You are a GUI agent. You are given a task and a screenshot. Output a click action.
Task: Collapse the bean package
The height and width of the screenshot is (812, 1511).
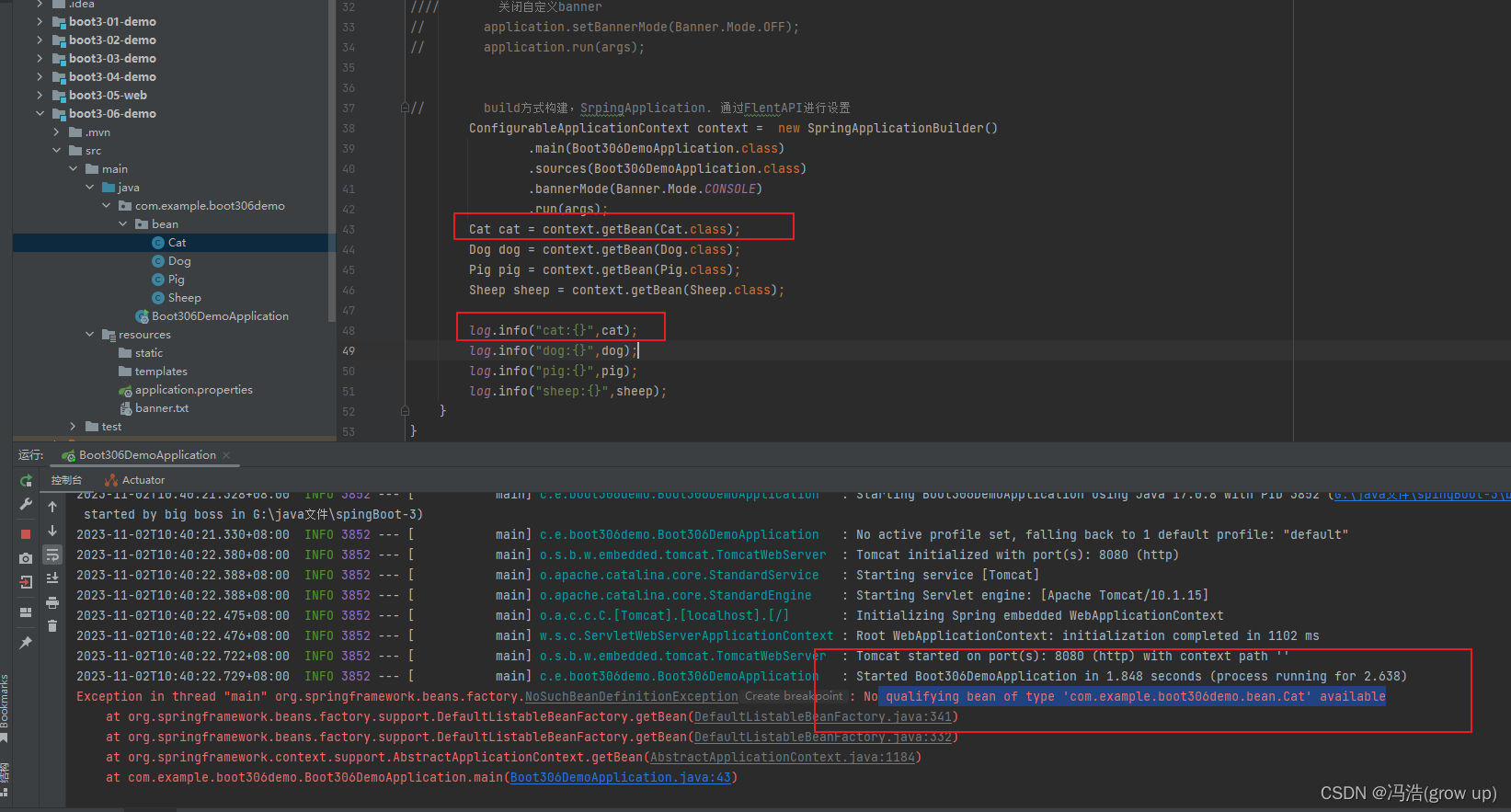122,223
